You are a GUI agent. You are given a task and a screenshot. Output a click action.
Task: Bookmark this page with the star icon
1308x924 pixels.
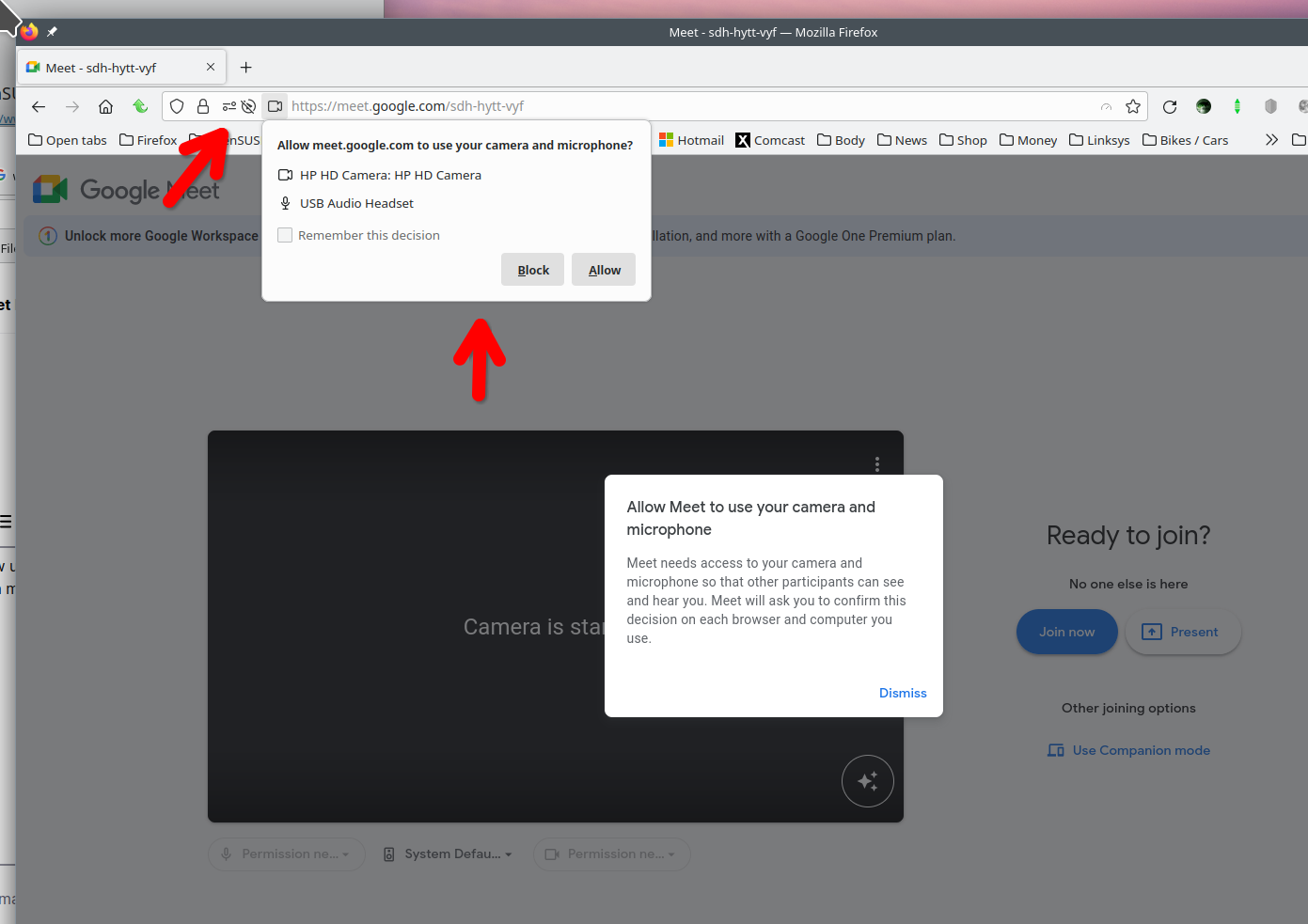click(x=1133, y=106)
